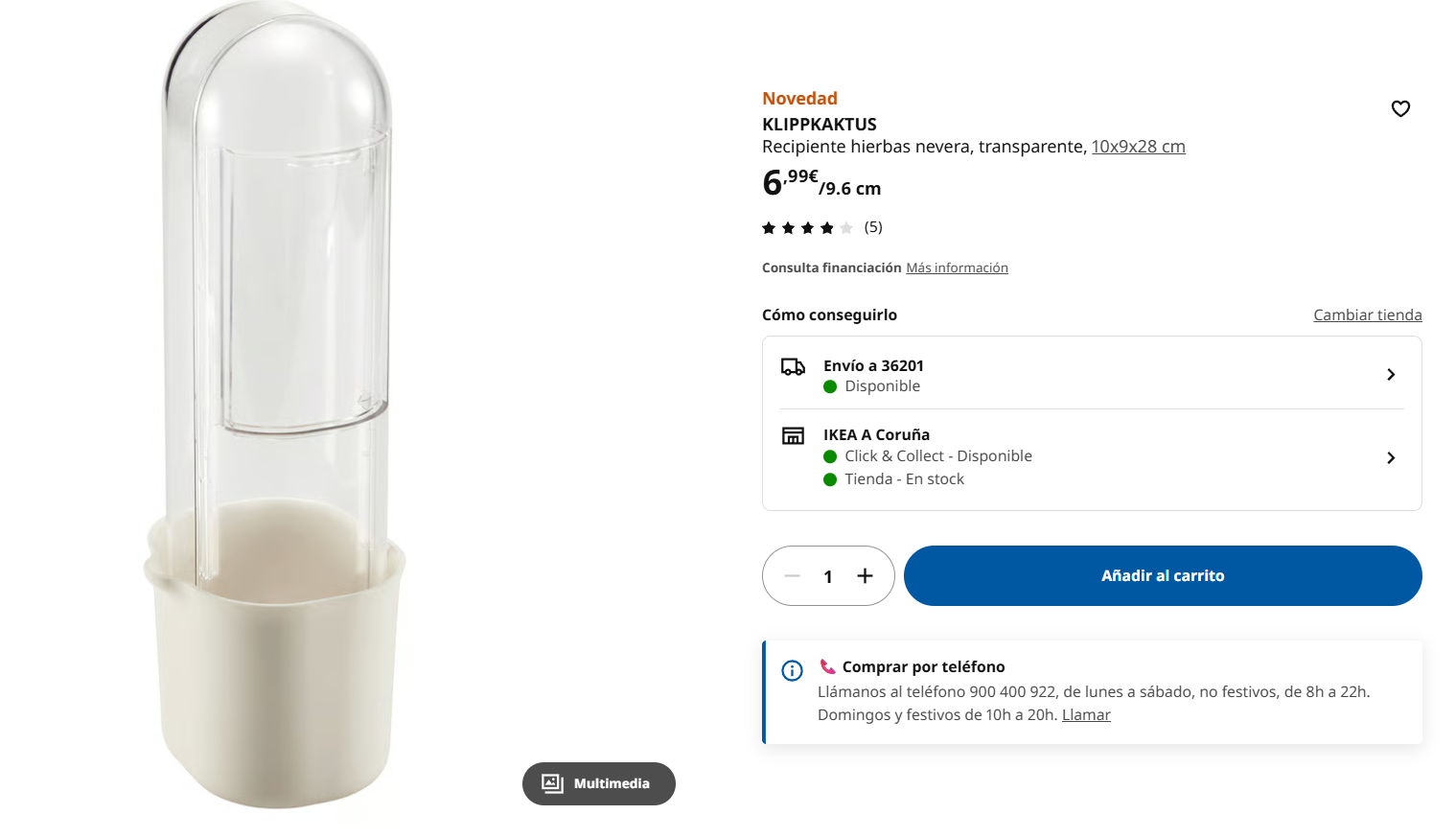This screenshot has height=838, width=1456.
Task: Click the delivery truck icon
Action: coord(793,366)
